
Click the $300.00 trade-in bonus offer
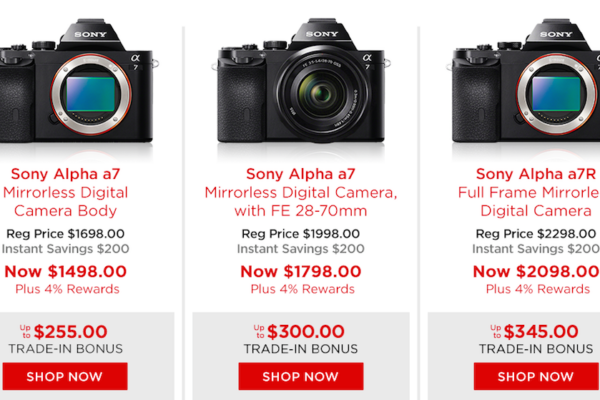click(x=300, y=331)
